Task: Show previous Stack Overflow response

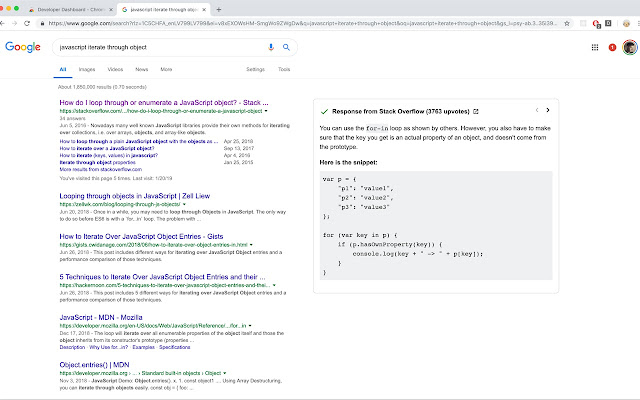Action: point(537,110)
